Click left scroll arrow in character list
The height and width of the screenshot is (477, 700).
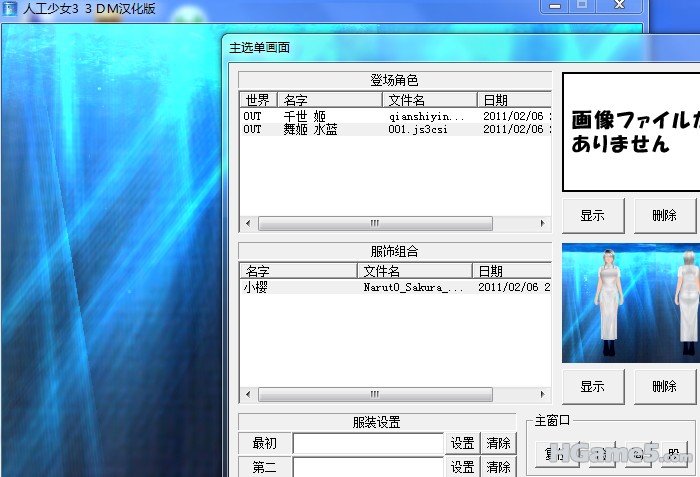pos(246,224)
